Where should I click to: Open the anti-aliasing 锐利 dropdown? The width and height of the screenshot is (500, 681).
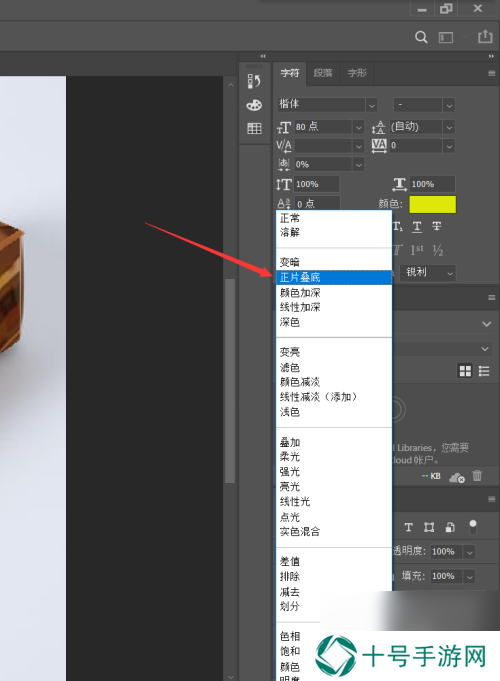pyautogui.click(x=427, y=272)
